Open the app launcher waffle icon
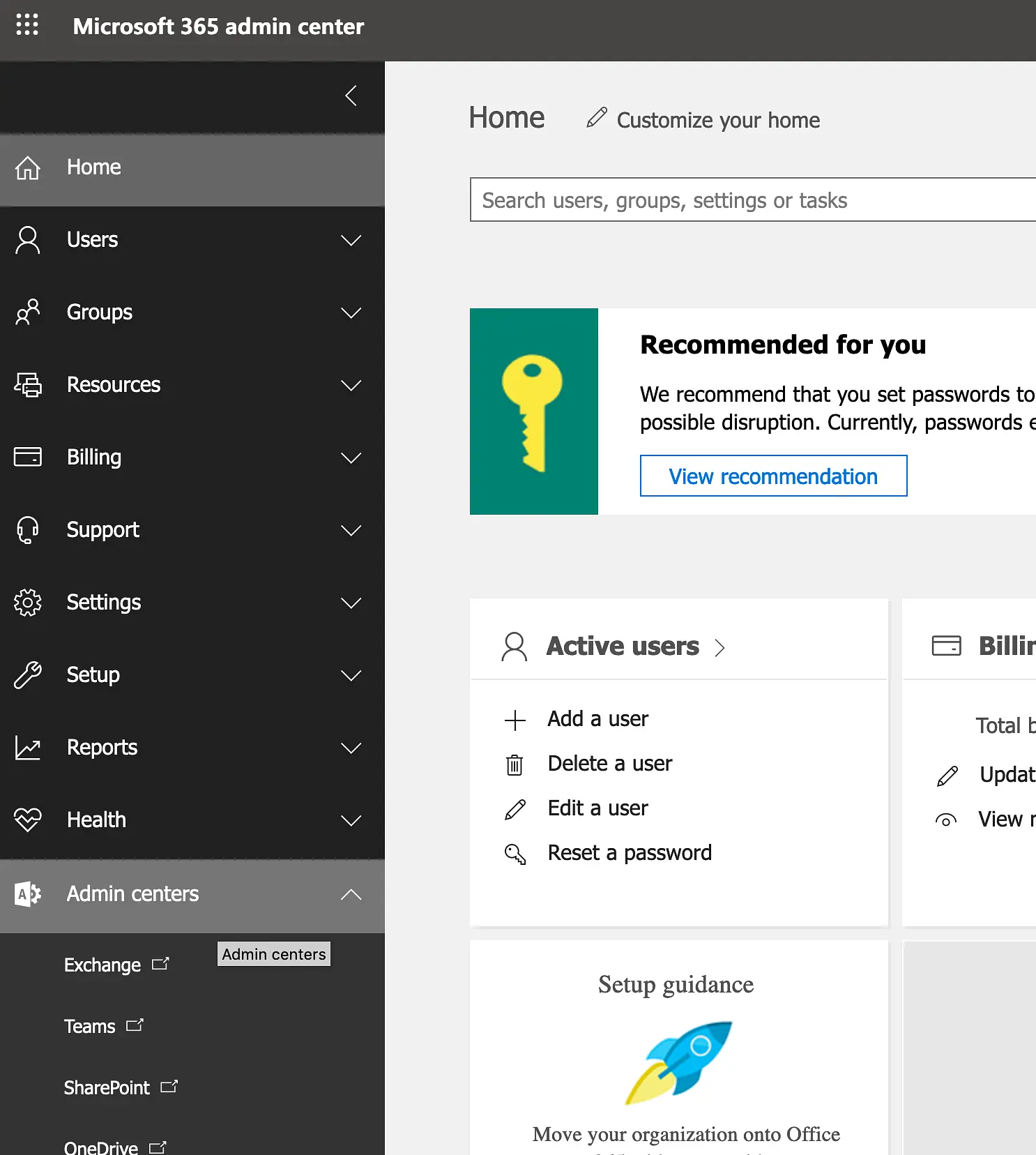The width and height of the screenshot is (1036, 1155). coord(27,24)
